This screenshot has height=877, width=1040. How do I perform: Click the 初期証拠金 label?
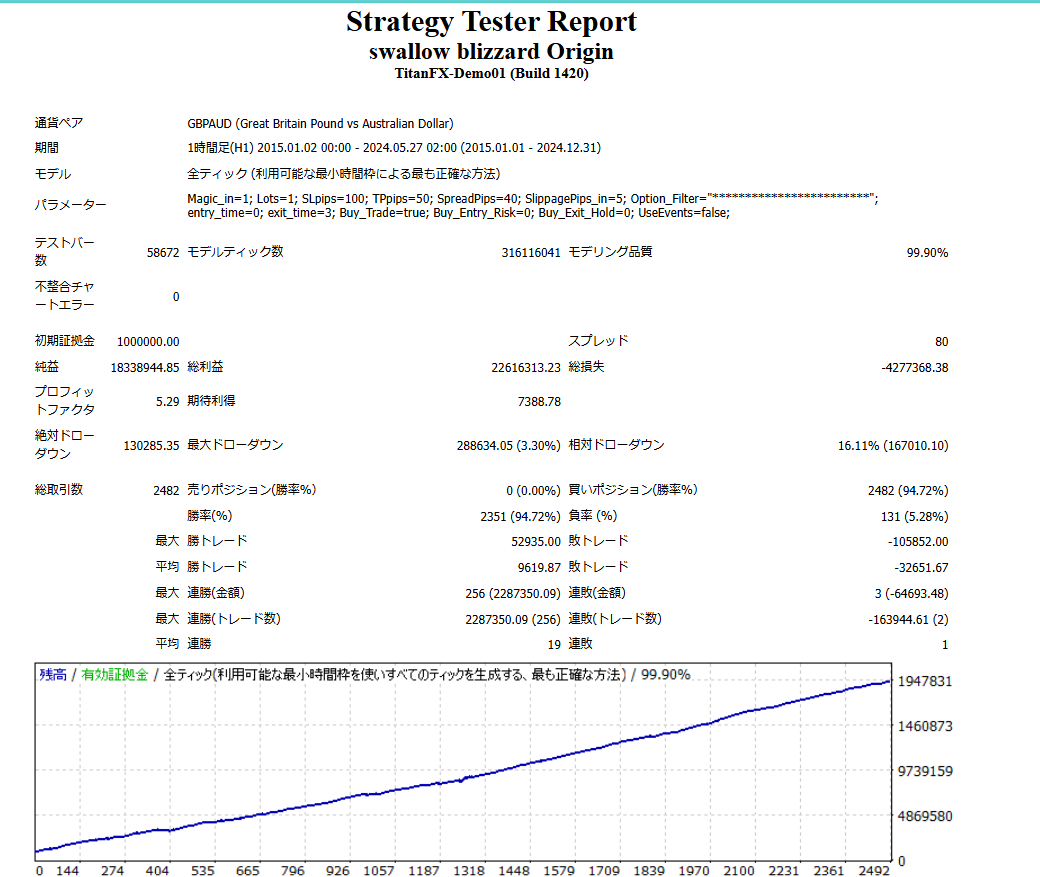coord(65,341)
